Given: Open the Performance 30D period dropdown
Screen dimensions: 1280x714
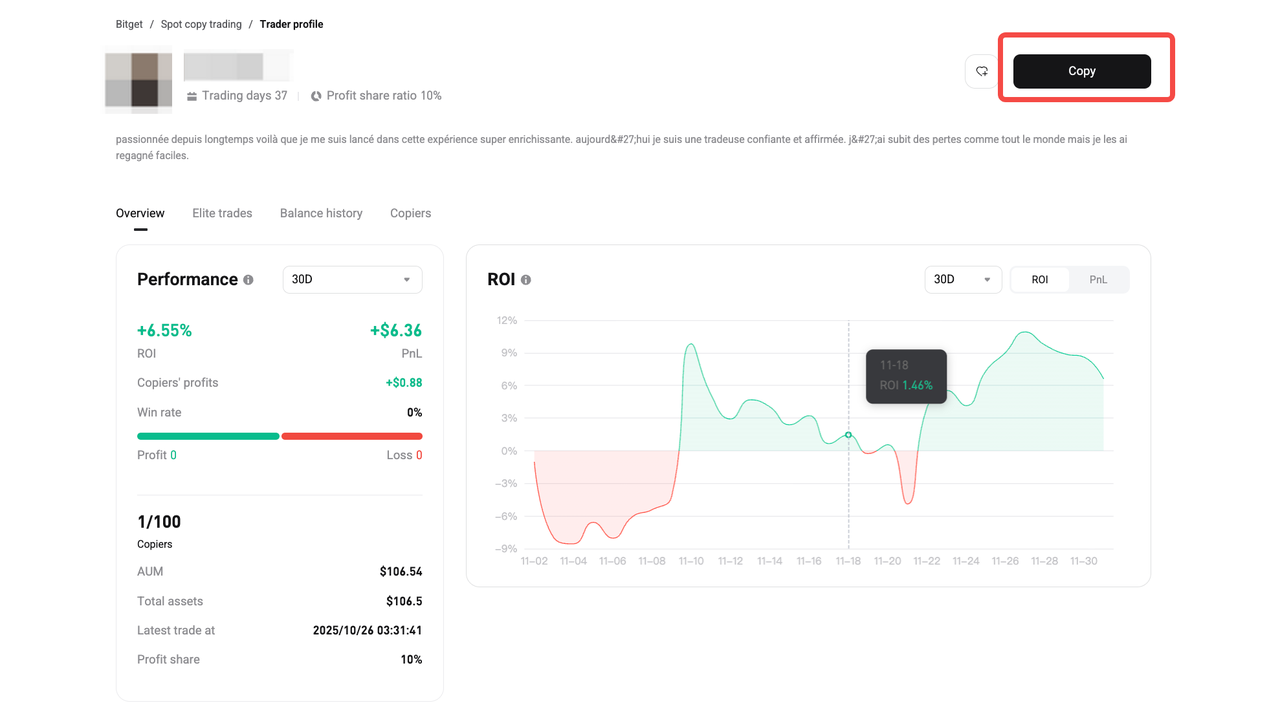Looking at the screenshot, I should coord(351,279).
